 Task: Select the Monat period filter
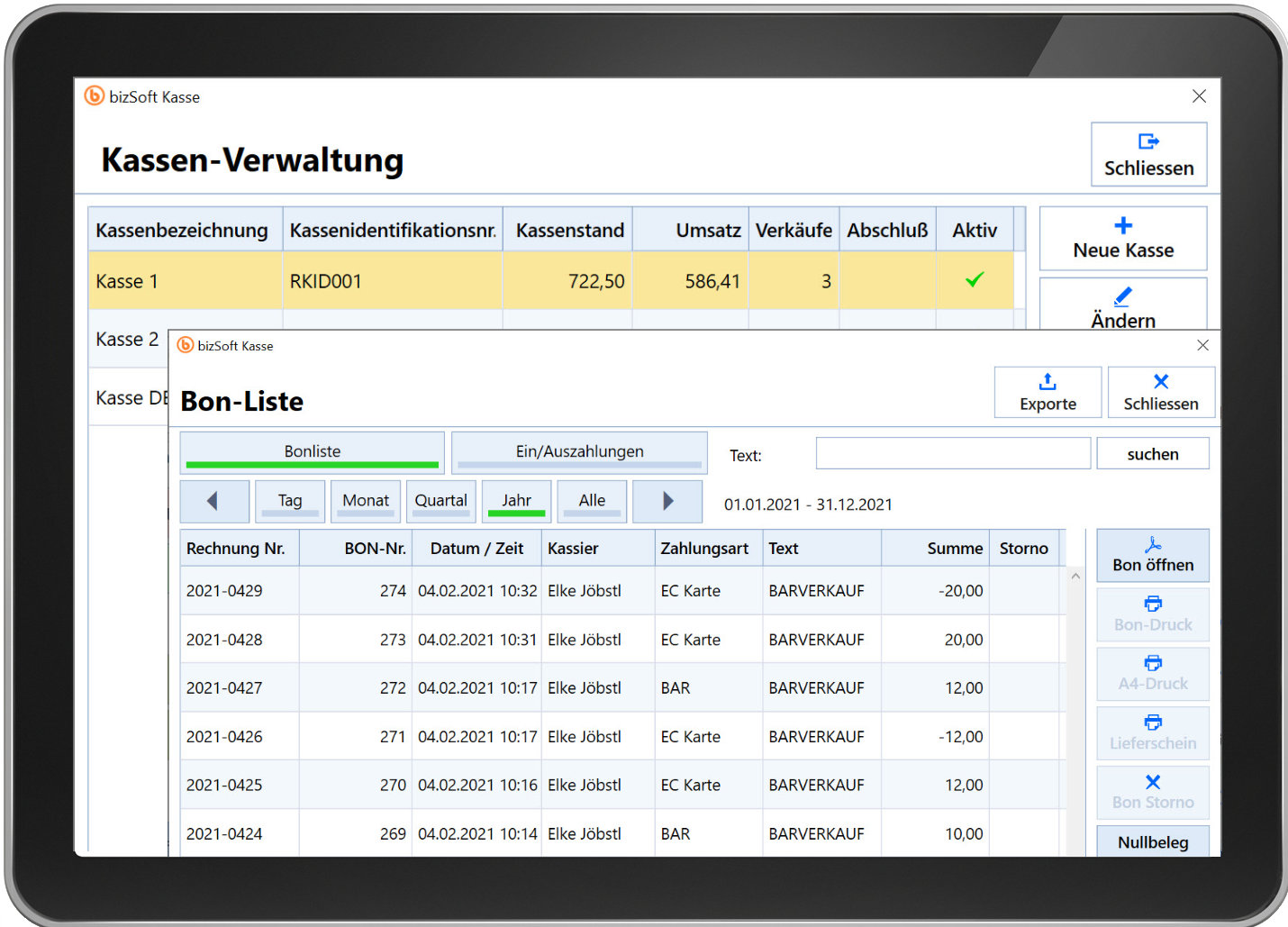tap(366, 502)
